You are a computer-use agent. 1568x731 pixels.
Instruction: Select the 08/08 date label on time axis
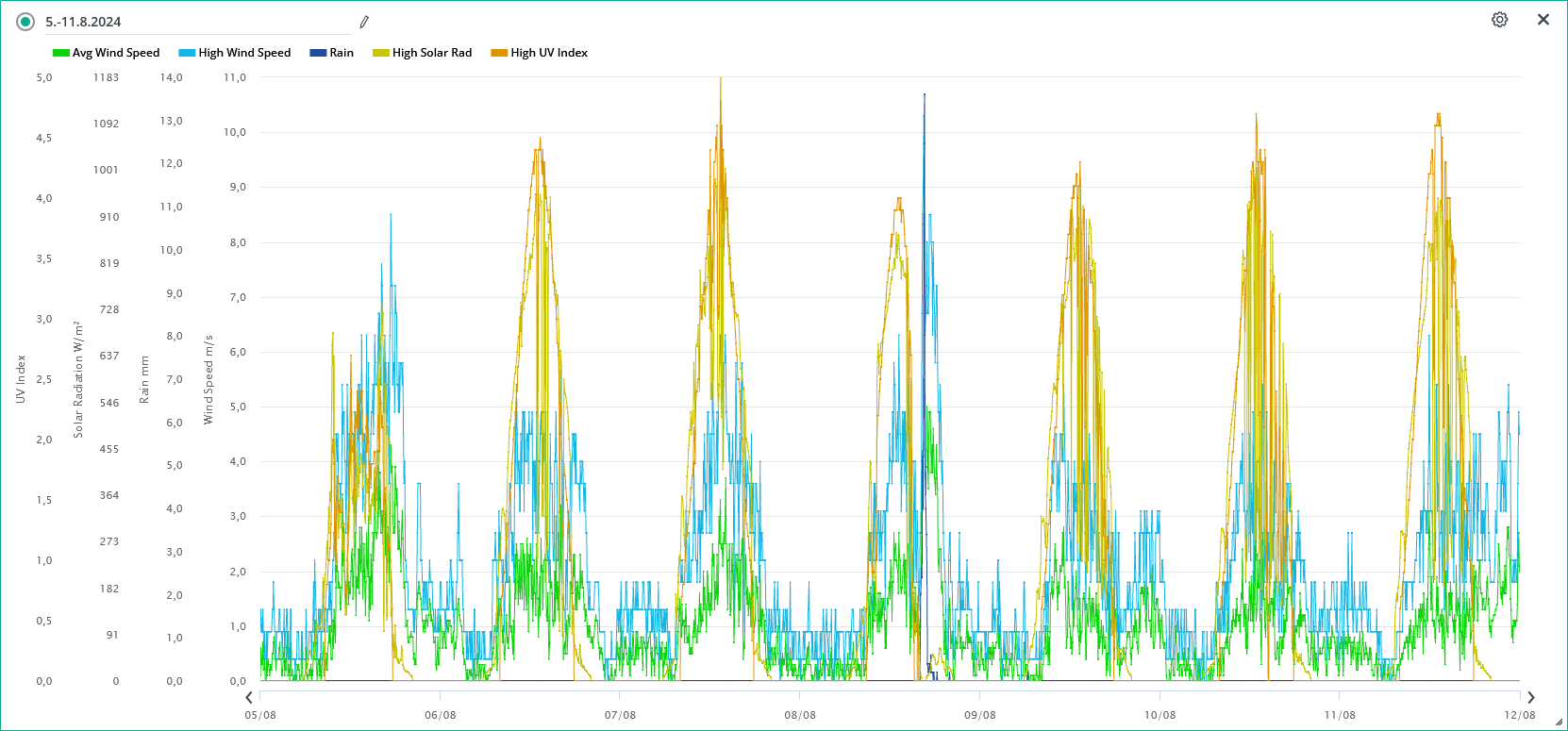coord(800,715)
